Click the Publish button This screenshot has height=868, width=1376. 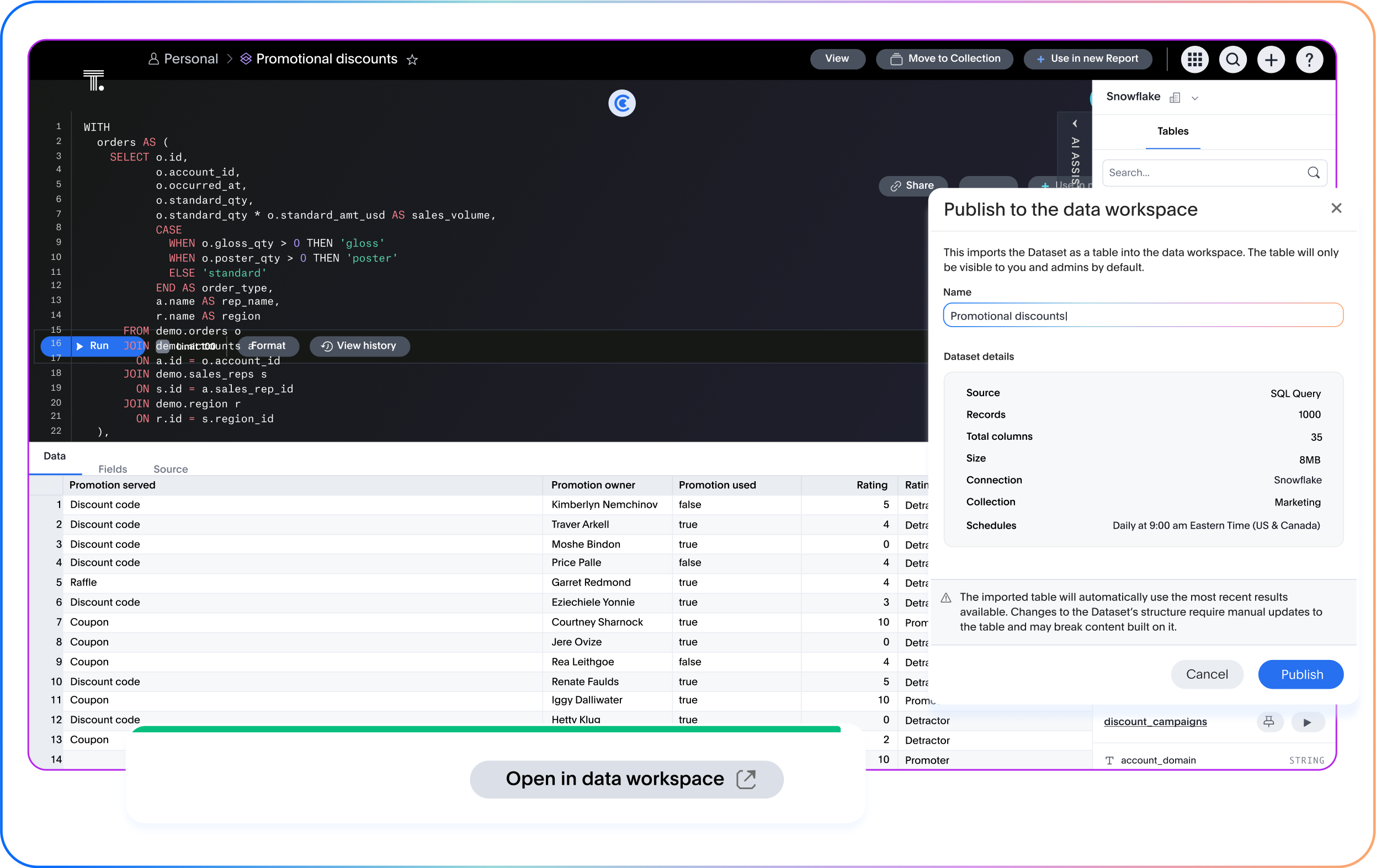pos(1300,674)
